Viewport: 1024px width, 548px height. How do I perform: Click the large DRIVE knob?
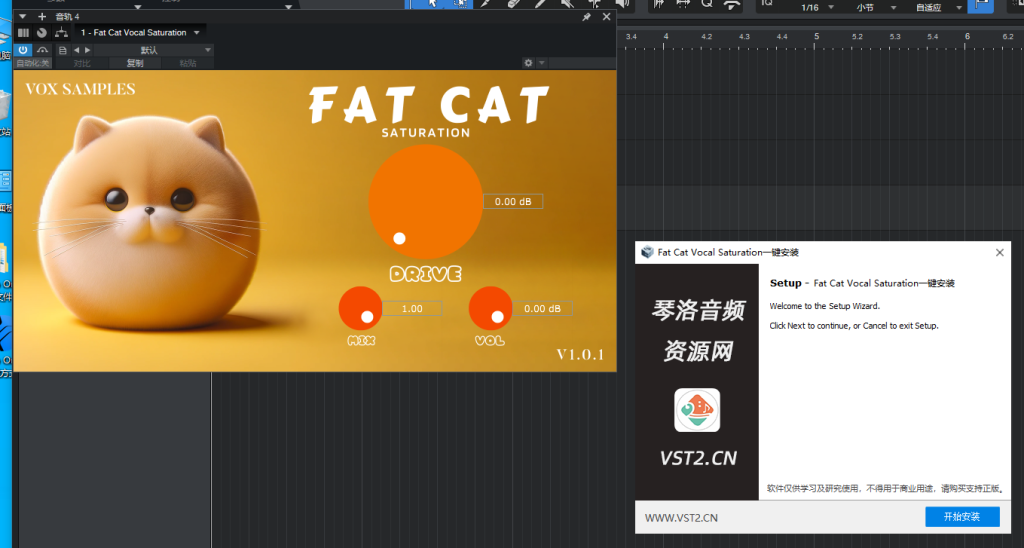[425, 201]
